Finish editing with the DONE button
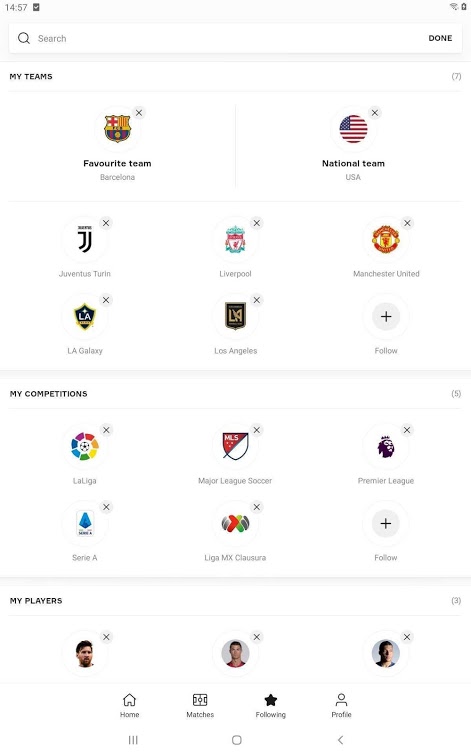 tap(440, 38)
